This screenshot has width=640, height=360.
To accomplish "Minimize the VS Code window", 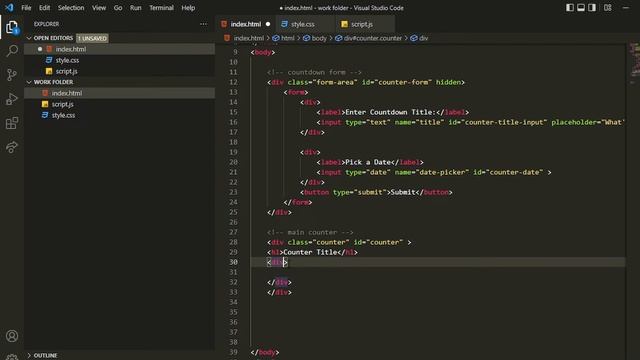I will point(626,8).
